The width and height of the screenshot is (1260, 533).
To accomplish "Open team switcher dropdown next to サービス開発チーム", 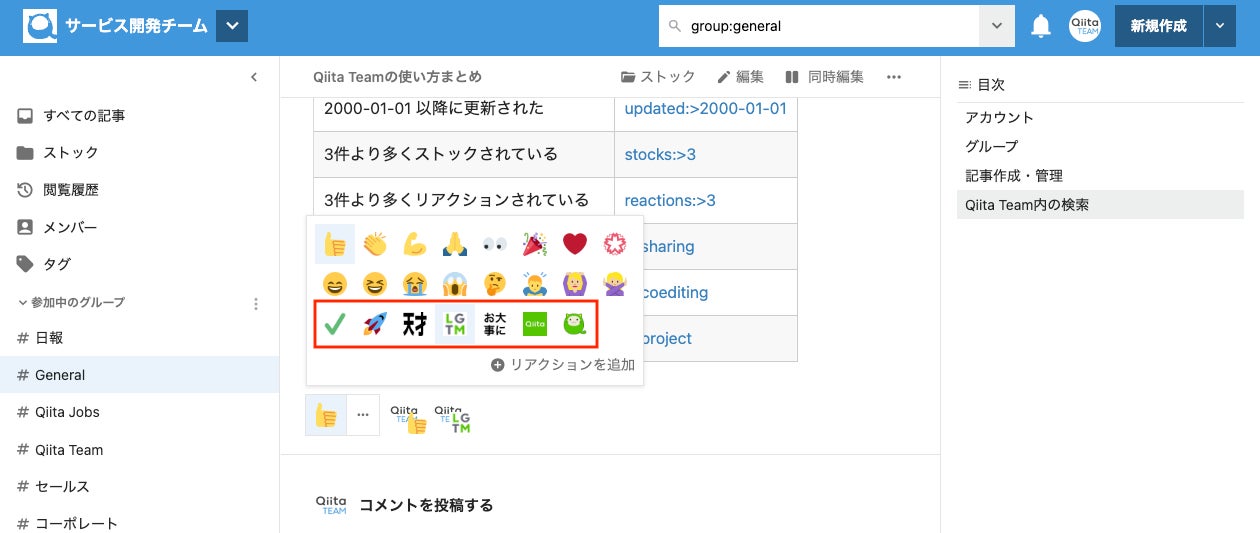I will pyautogui.click(x=231, y=26).
